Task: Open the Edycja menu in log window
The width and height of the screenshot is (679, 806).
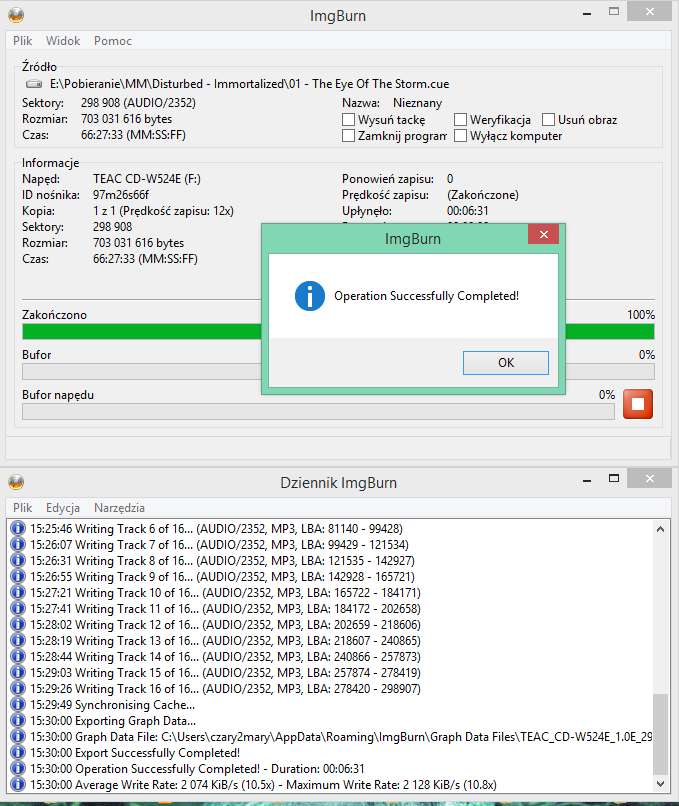Action: pyautogui.click(x=63, y=508)
